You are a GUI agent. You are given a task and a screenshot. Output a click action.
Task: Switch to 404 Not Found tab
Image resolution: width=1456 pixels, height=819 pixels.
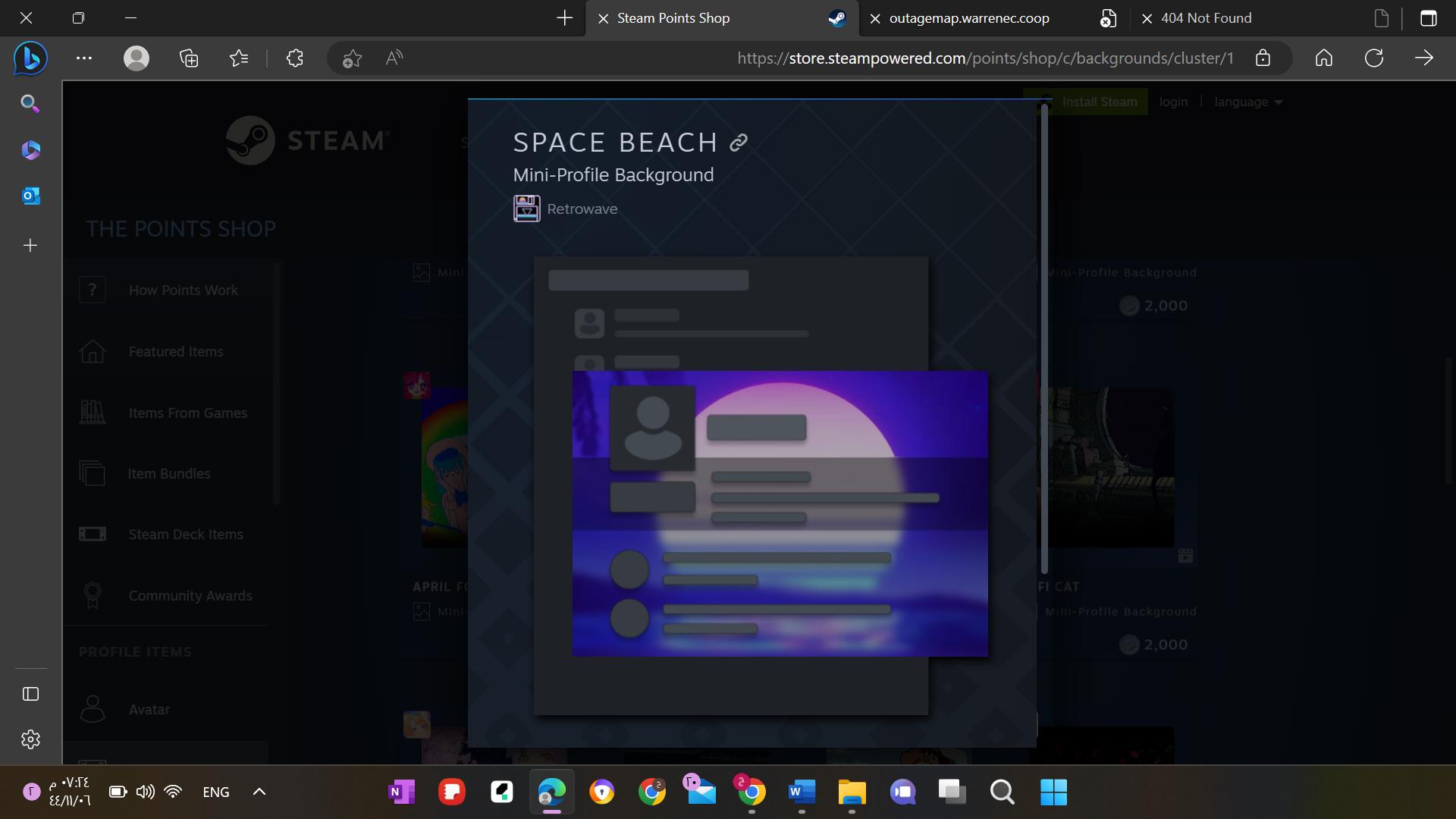pos(1206,18)
